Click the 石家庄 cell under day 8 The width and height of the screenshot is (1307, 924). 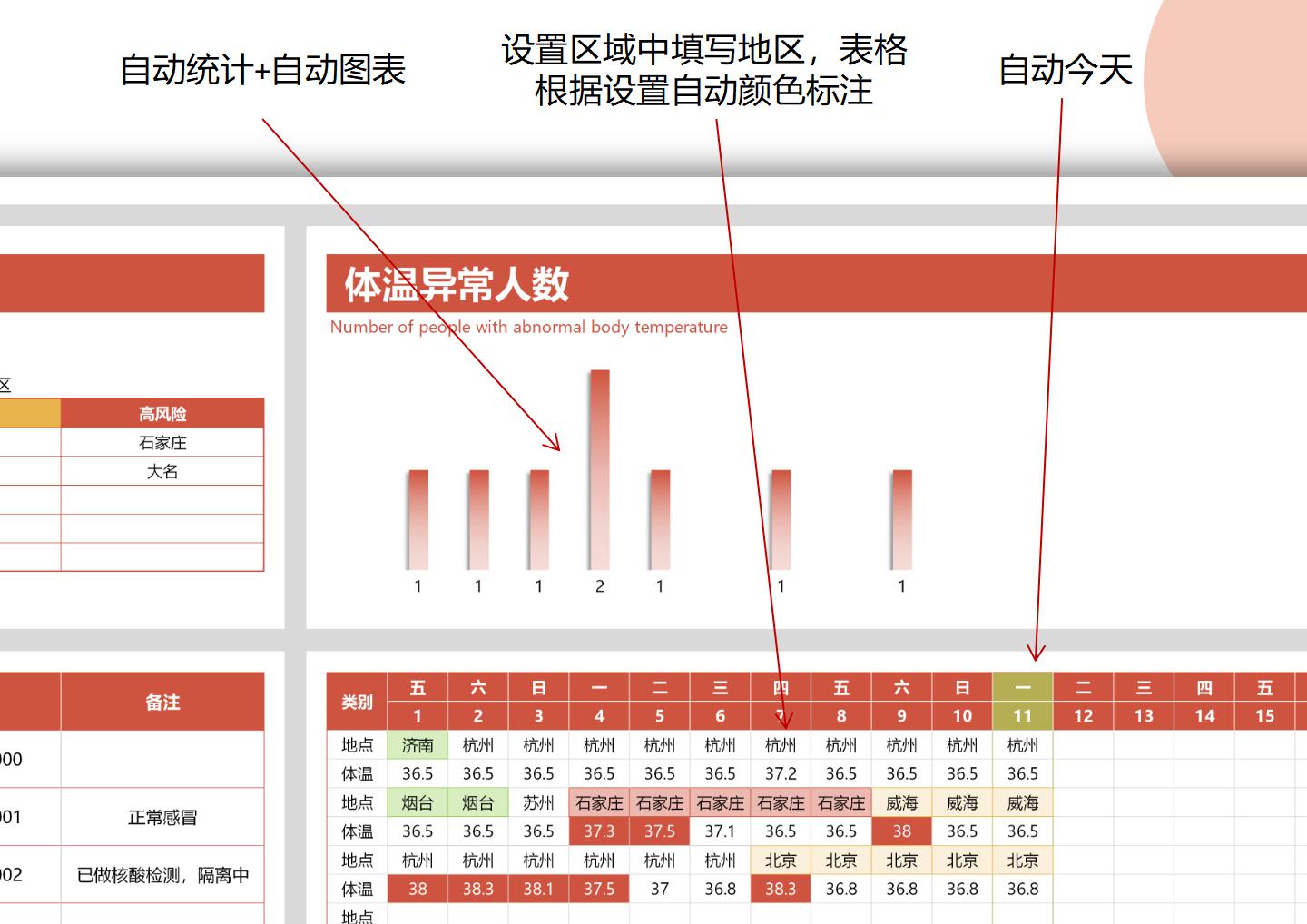click(x=841, y=802)
